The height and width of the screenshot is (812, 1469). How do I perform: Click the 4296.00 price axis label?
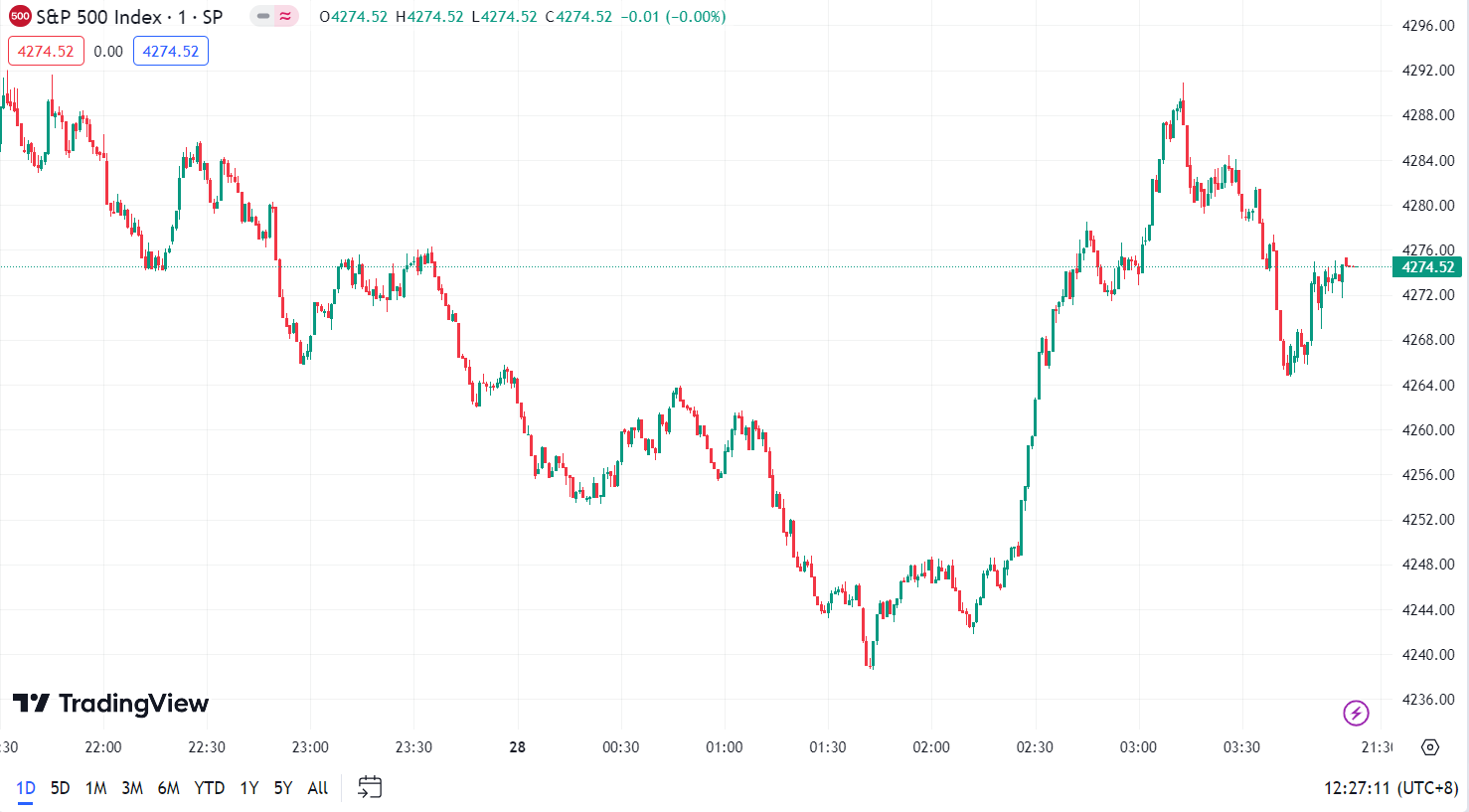pyautogui.click(x=1427, y=26)
